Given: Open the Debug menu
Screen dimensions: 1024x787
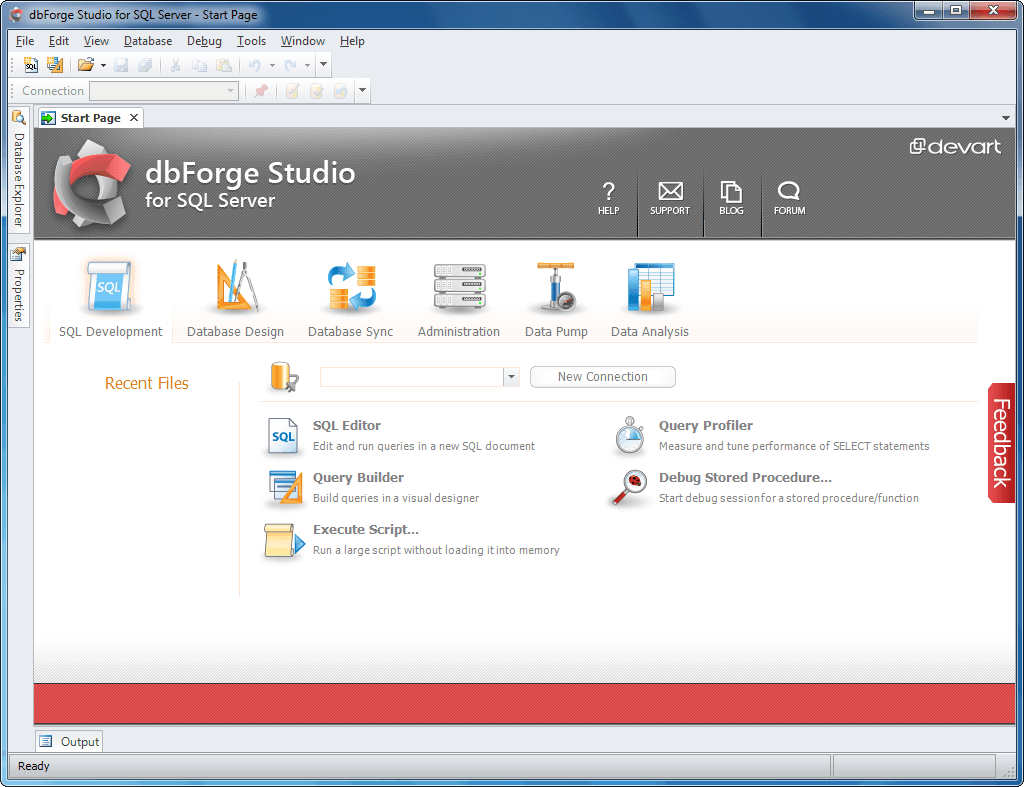Looking at the screenshot, I should (x=204, y=40).
